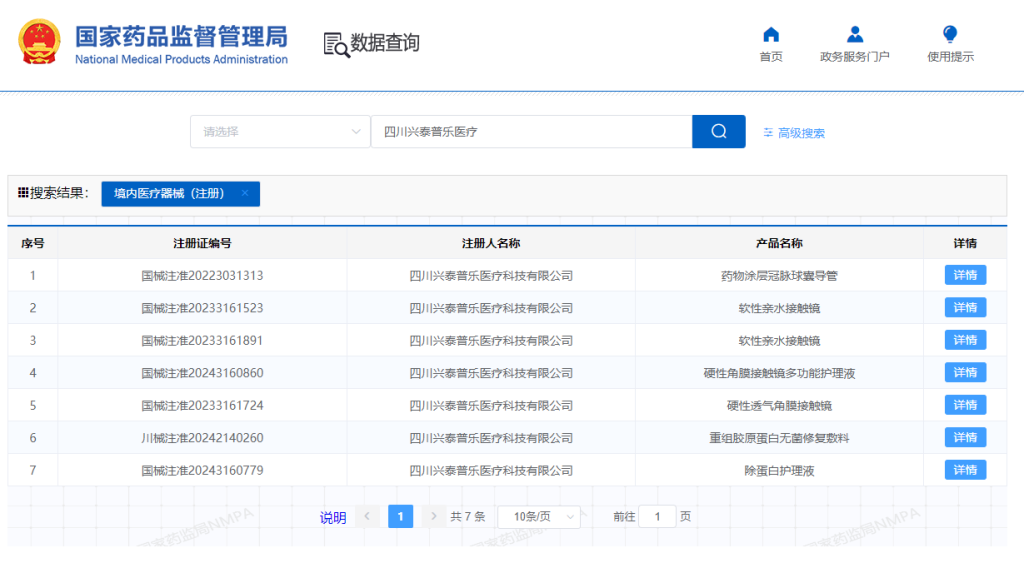The width and height of the screenshot is (1024, 563).
Task: Open 详情 for 国械注准20233161891
Action: pyautogui.click(x=965, y=340)
